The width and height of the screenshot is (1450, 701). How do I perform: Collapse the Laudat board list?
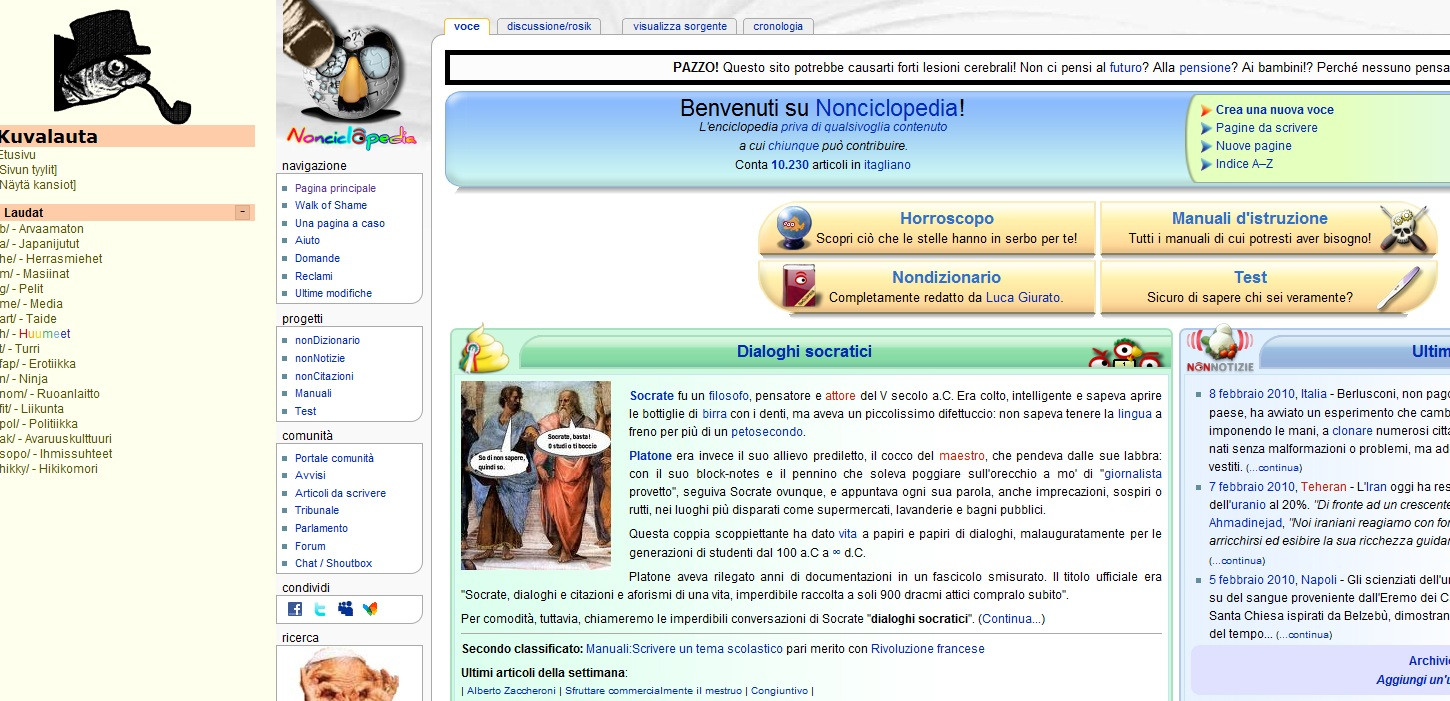[242, 212]
